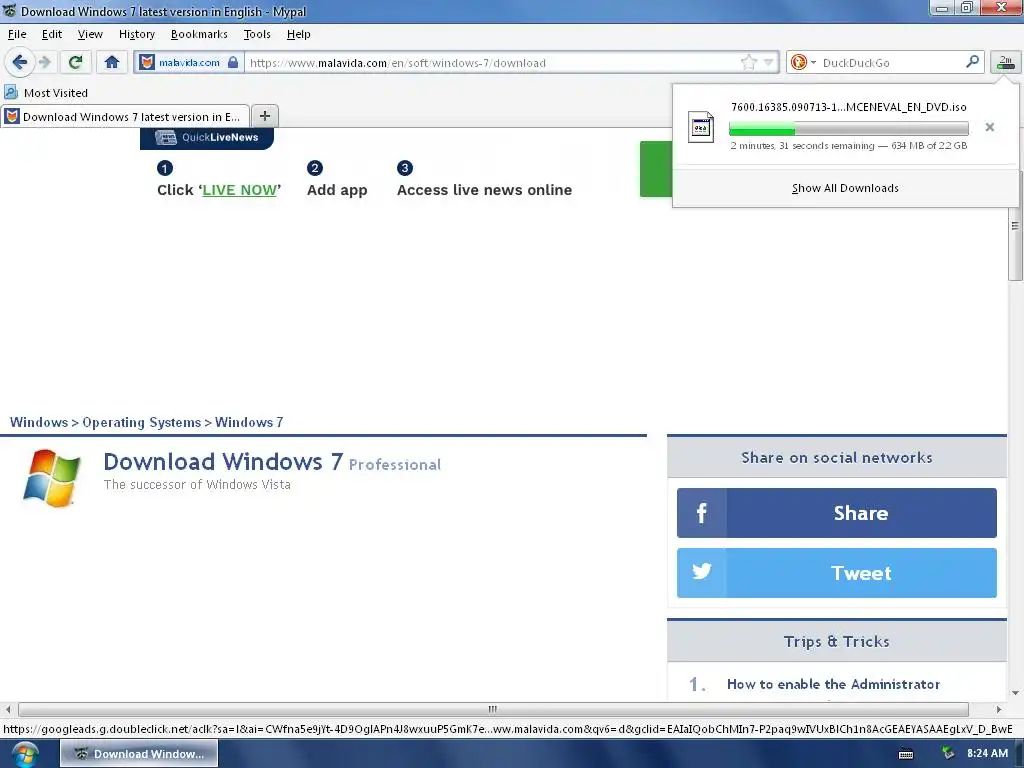Toggle the downloads toolbar button
This screenshot has height=768, width=1024.
coord(1005,63)
